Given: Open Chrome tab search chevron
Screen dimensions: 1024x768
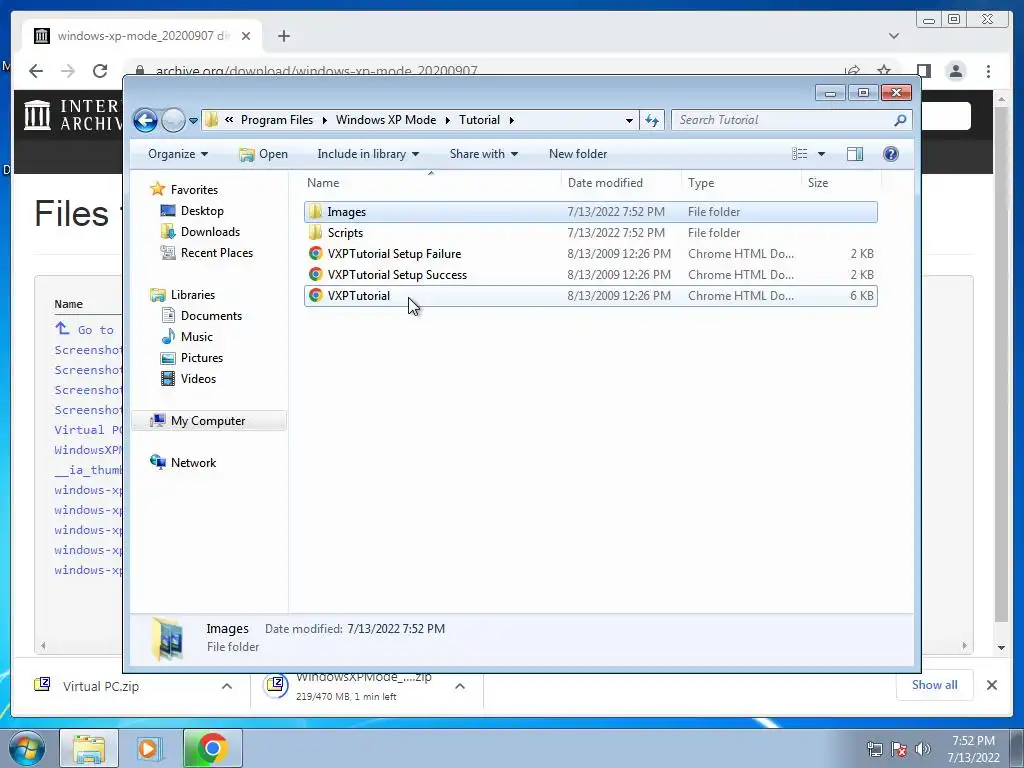Looking at the screenshot, I should (894, 36).
